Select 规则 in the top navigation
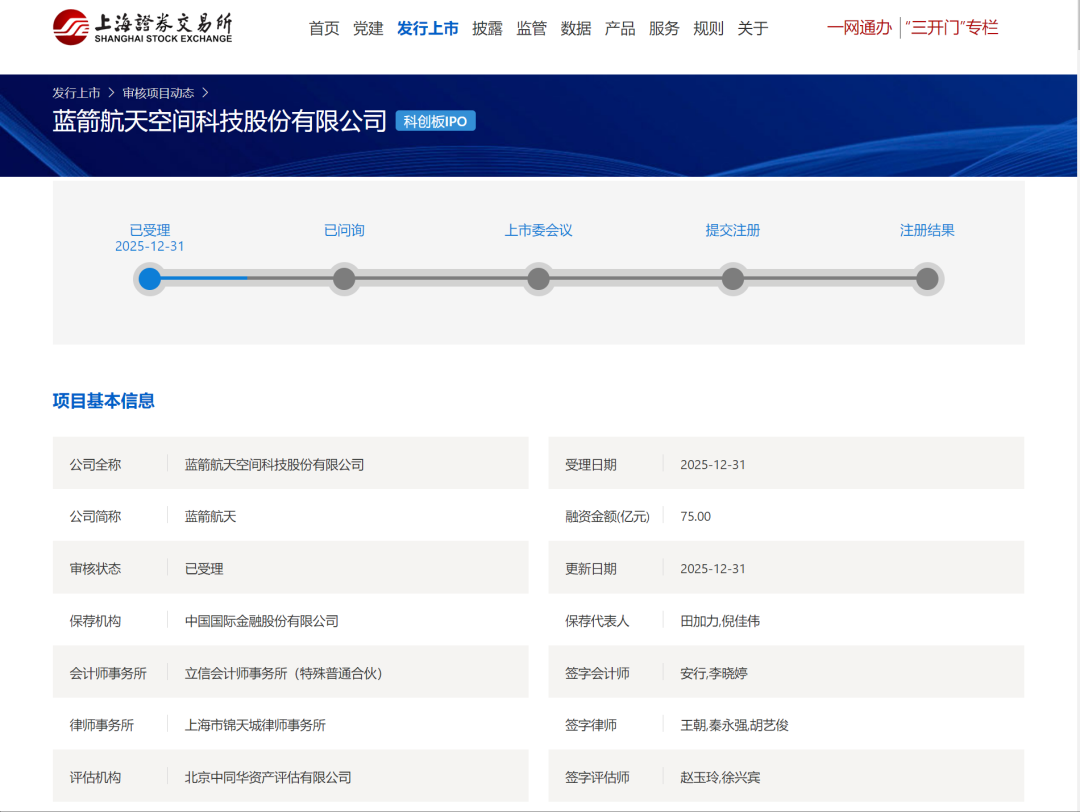The width and height of the screenshot is (1080, 812). coord(708,28)
